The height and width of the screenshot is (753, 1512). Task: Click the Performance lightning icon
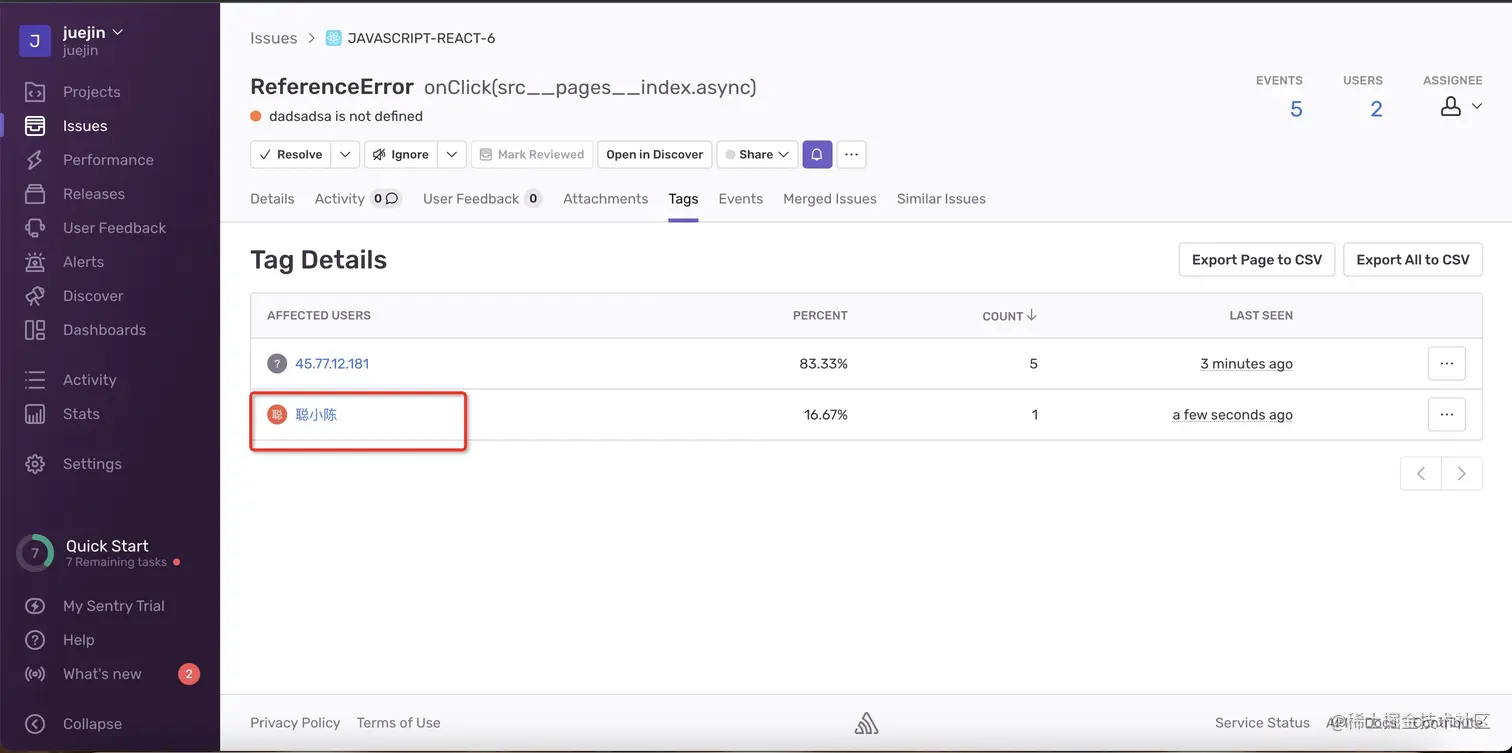pos(35,160)
